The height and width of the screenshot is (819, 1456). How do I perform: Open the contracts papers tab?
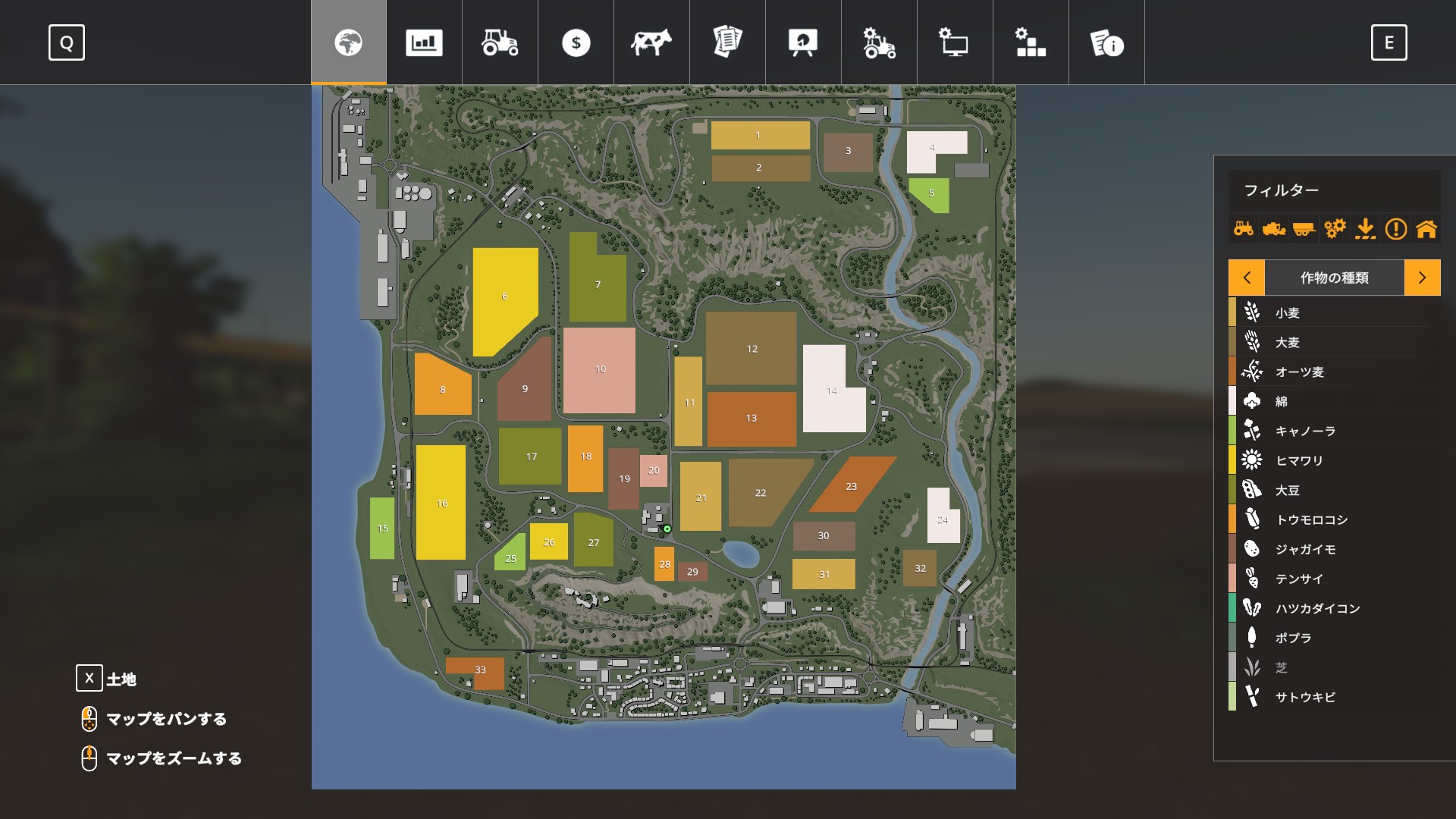727,42
